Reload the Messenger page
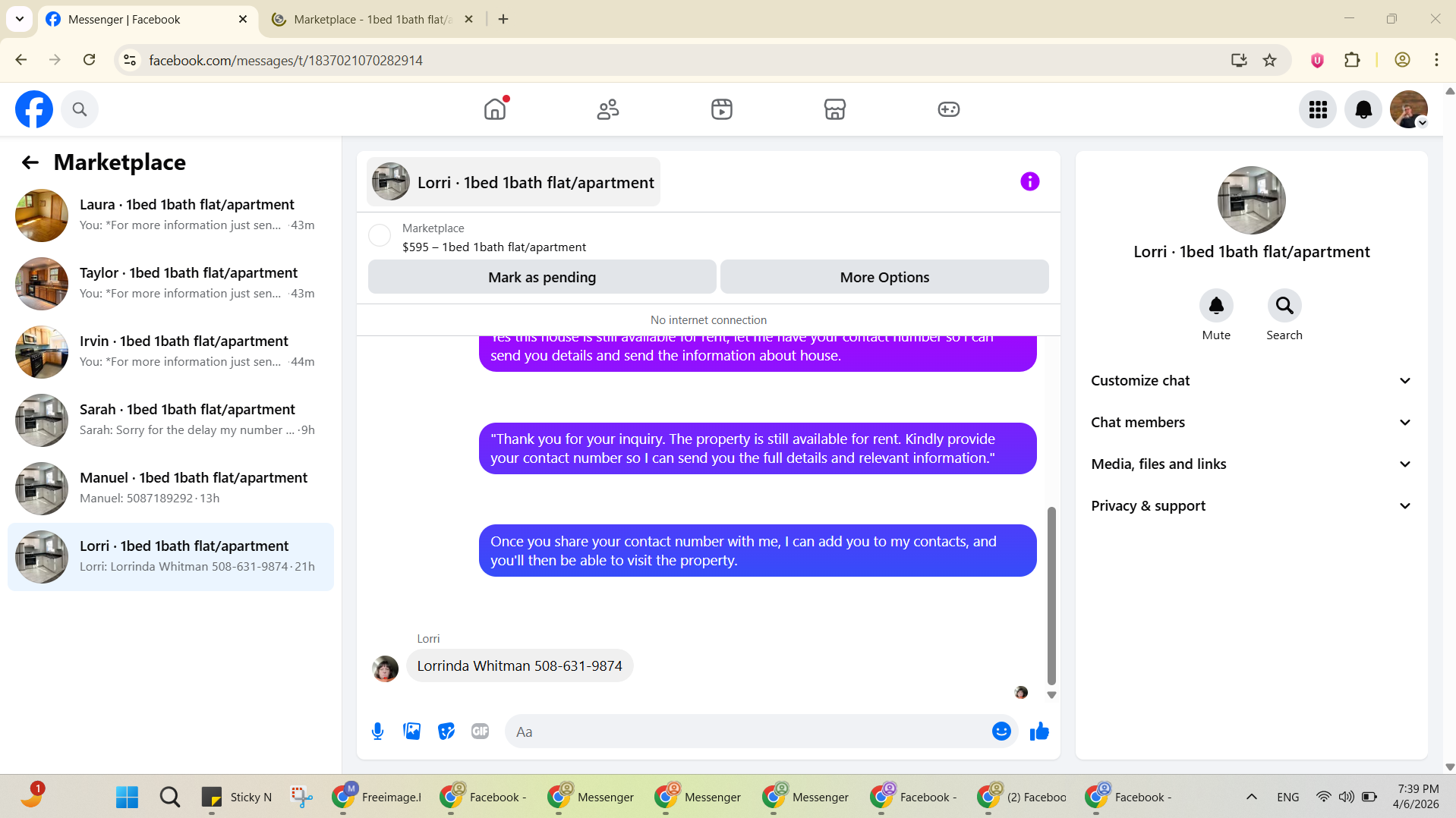The height and width of the screenshot is (818, 1456). pyautogui.click(x=90, y=60)
